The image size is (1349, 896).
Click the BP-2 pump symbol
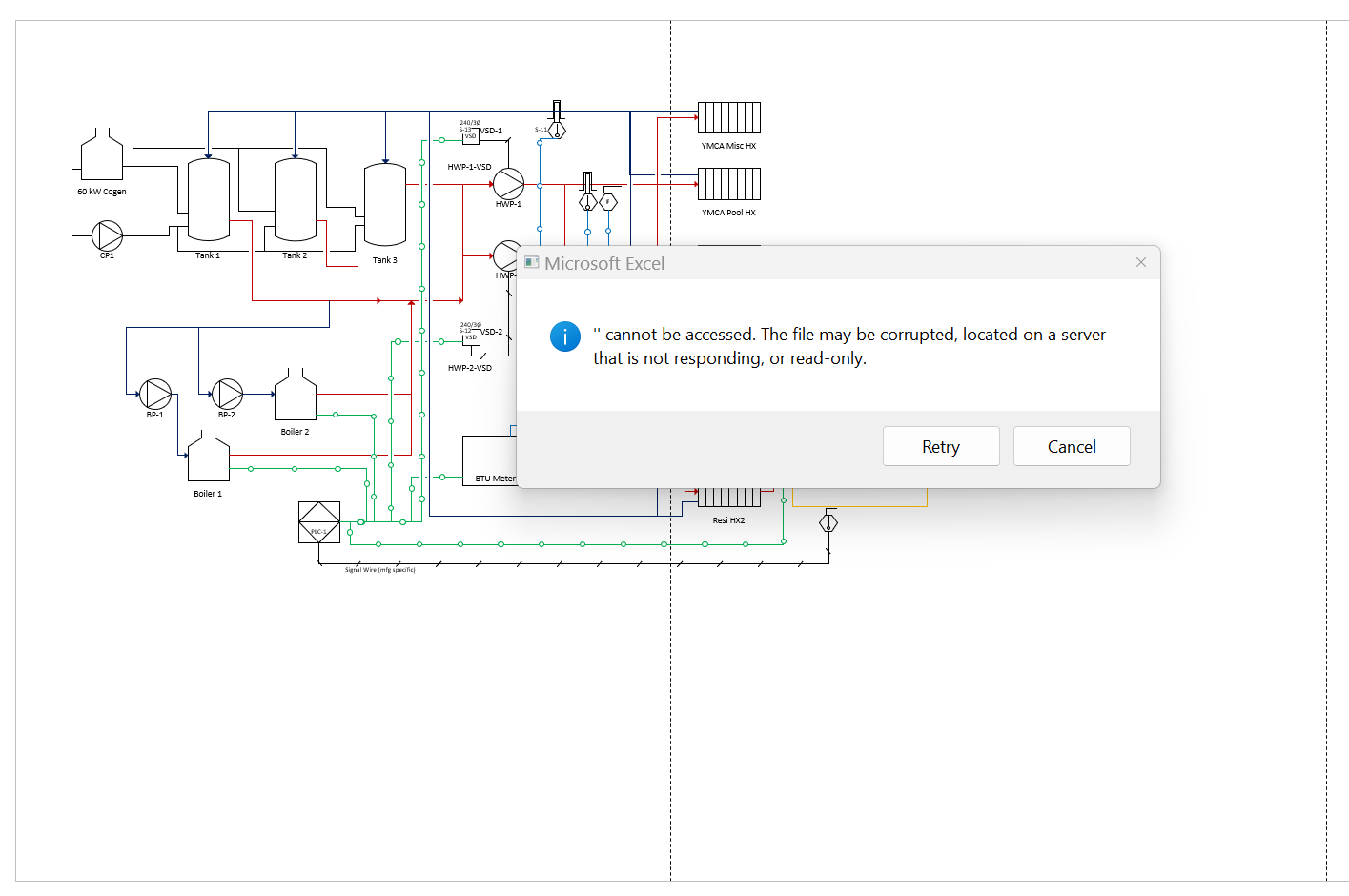[x=227, y=394]
